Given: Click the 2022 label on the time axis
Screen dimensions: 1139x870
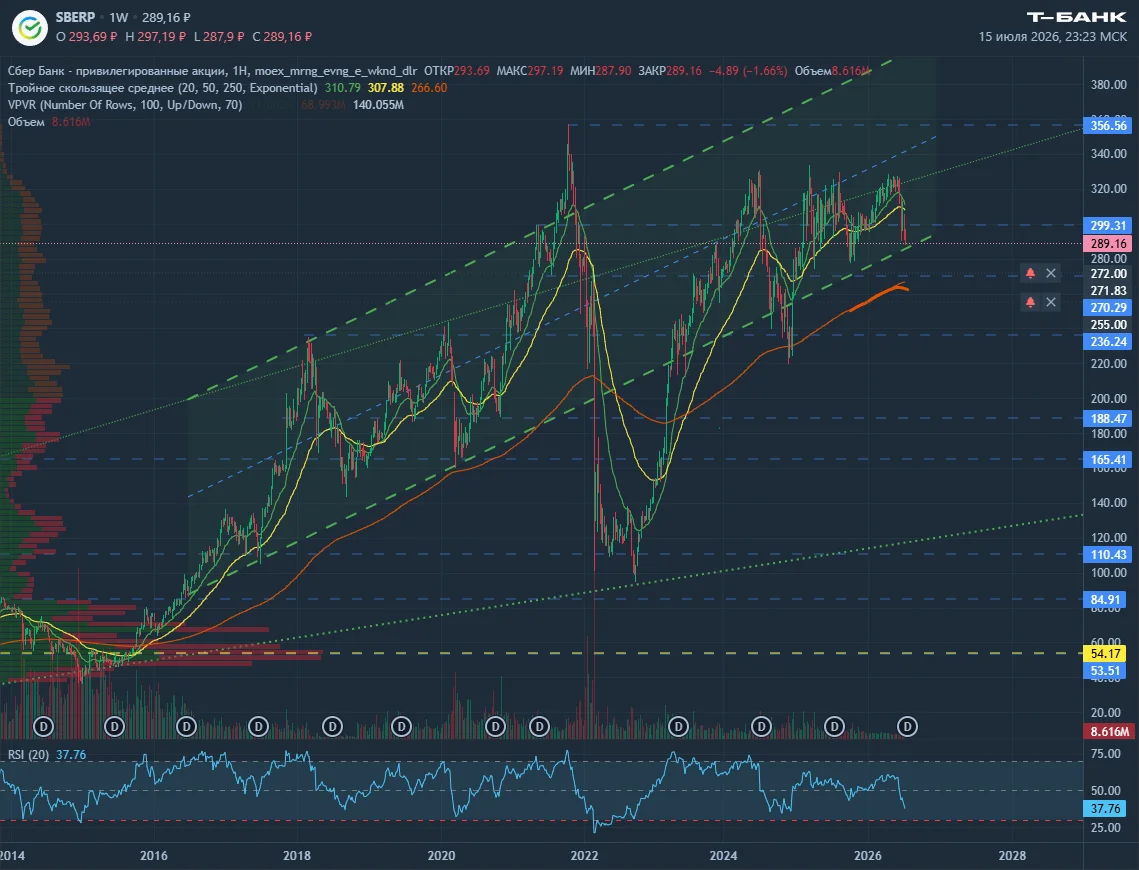Looking at the screenshot, I should click(x=584, y=855).
